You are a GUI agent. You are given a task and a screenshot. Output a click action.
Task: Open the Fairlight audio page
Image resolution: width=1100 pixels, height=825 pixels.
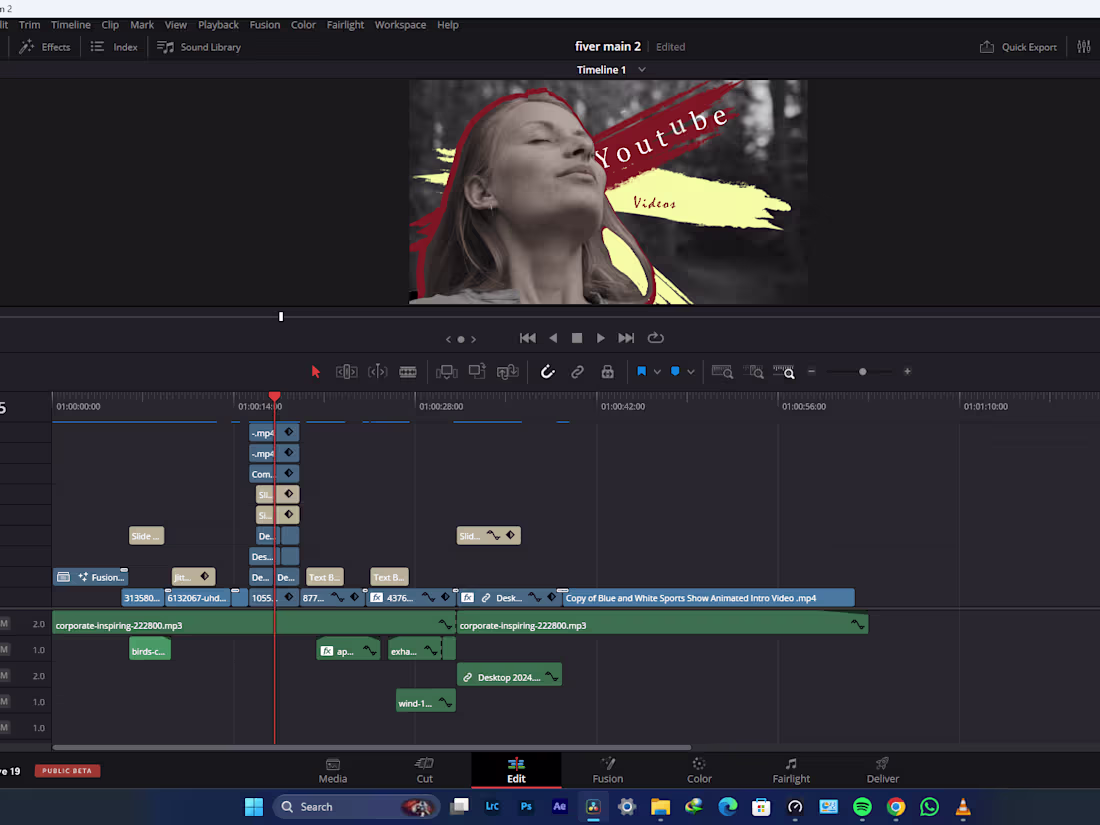click(x=791, y=770)
